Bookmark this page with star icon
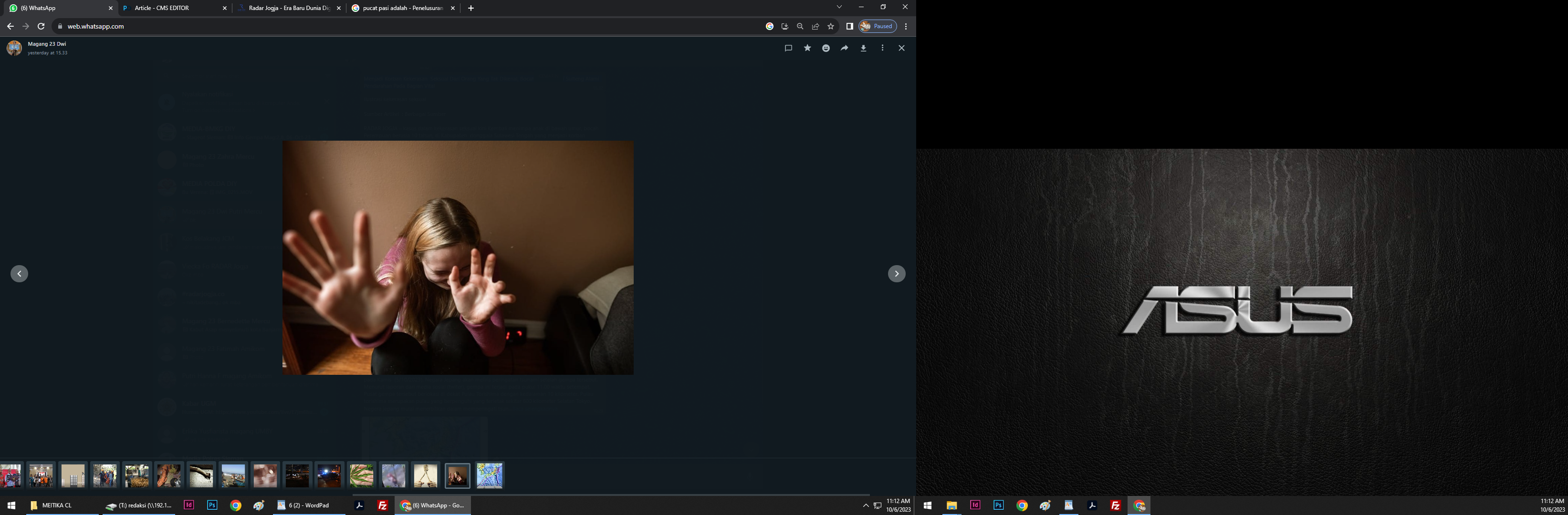 click(x=830, y=26)
